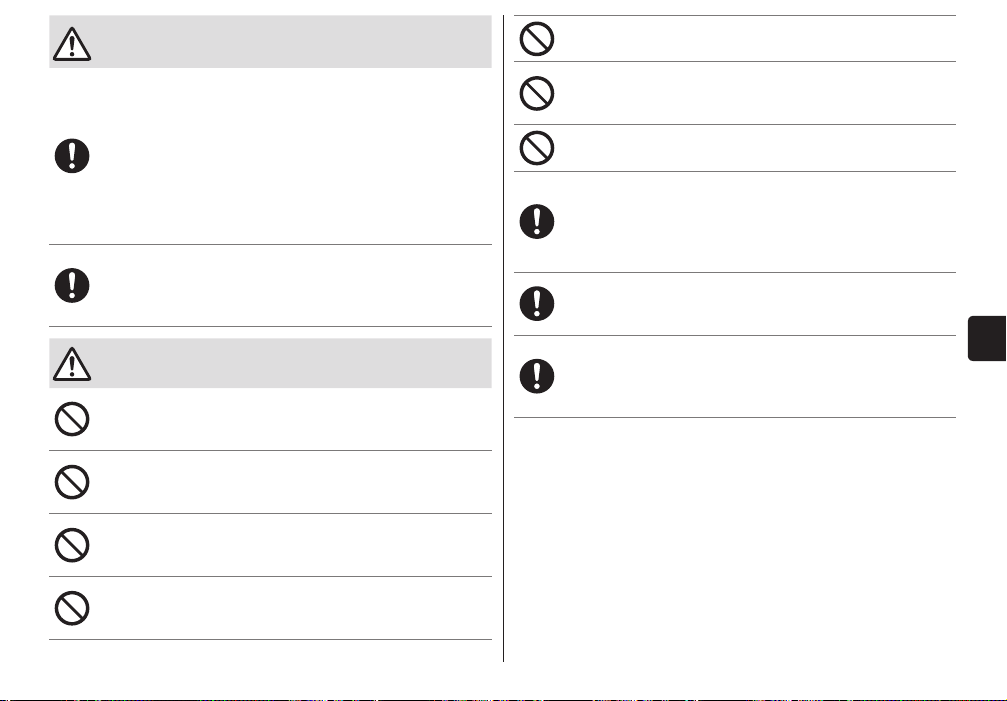
Task: Click the last prohibition icon in left column
Action: click(72, 608)
